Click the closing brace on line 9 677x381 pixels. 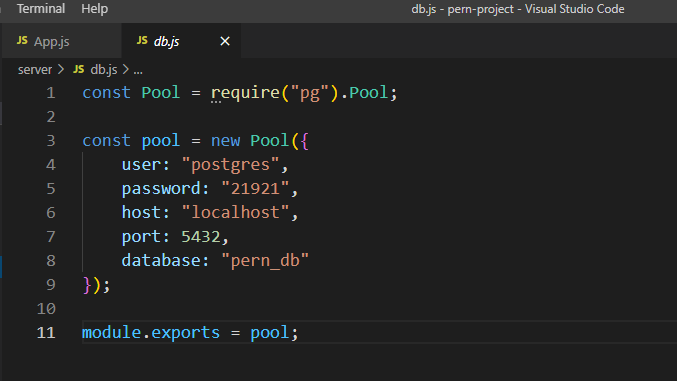coord(87,285)
